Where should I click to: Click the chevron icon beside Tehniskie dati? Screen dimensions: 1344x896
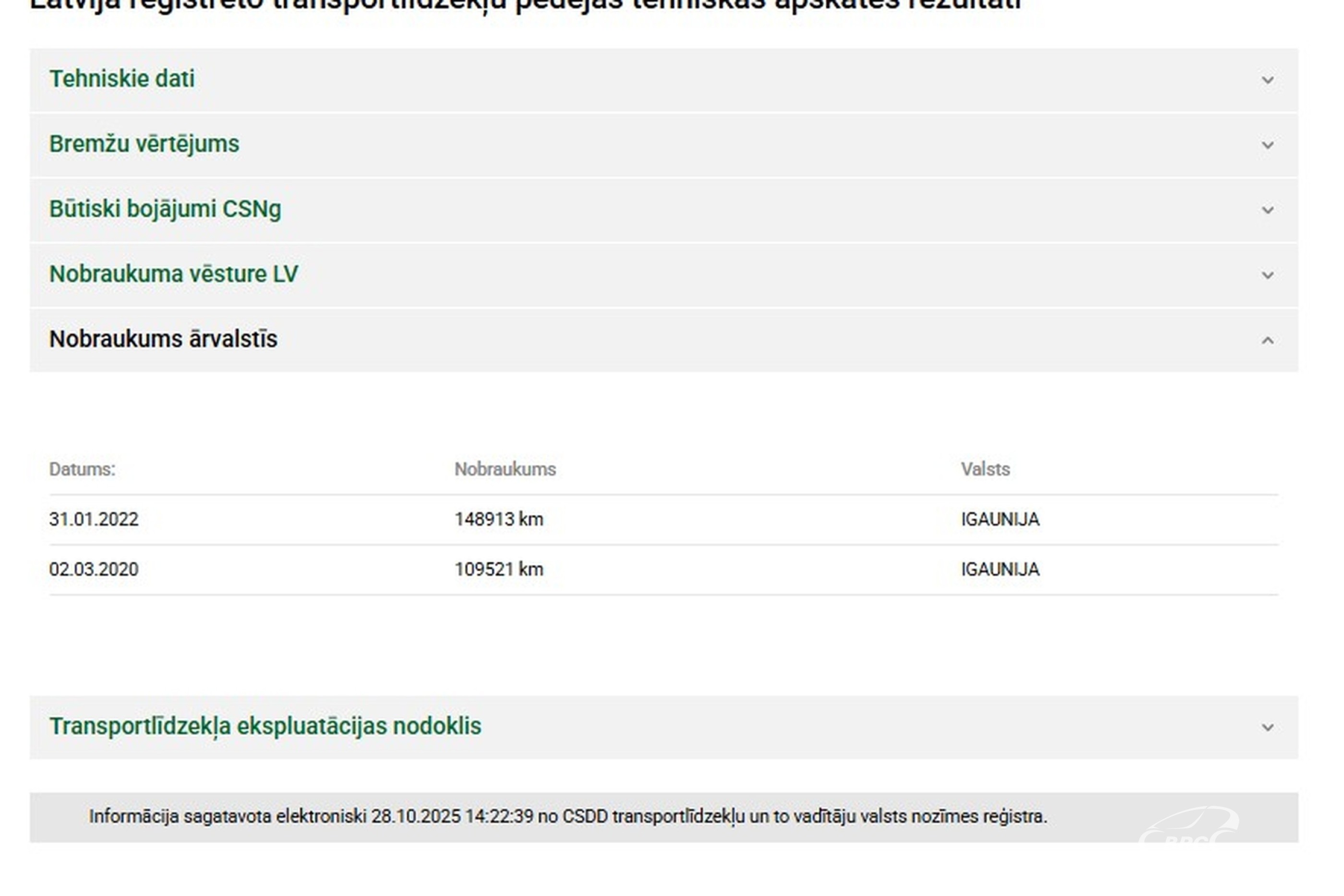pyautogui.click(x=1267, y=80)
